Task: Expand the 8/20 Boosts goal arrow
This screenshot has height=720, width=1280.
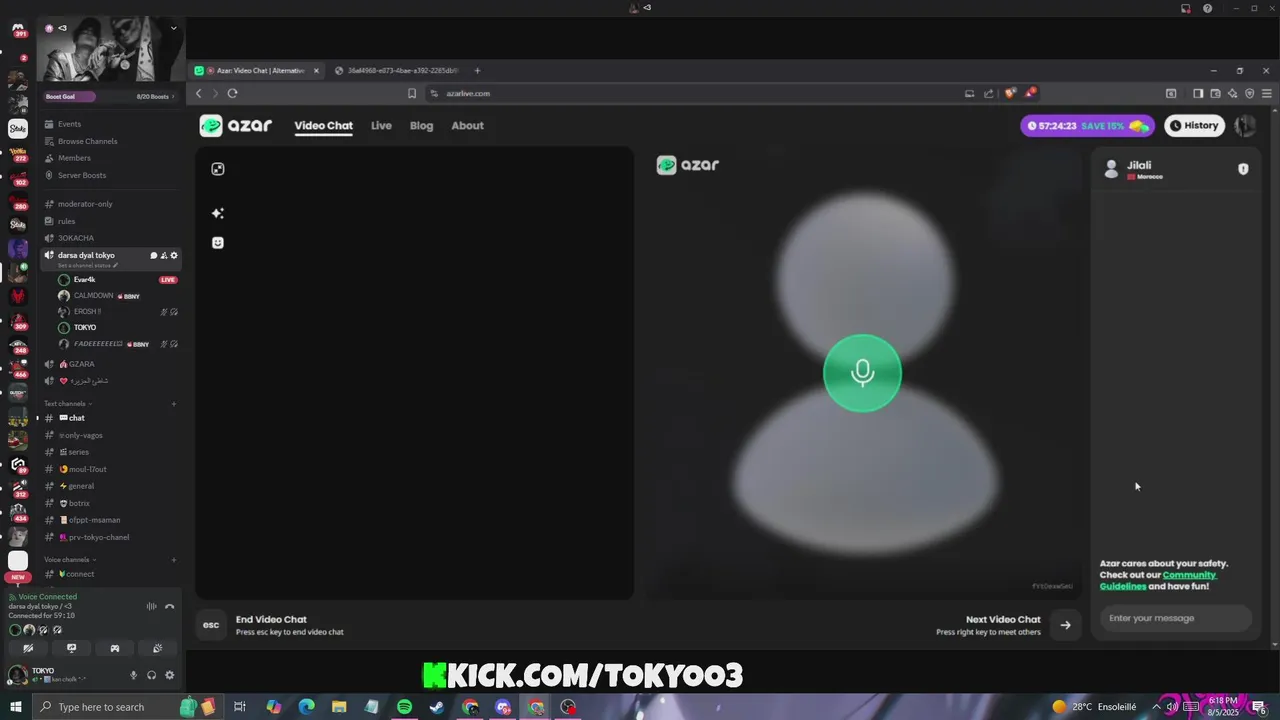Action: 173,97
